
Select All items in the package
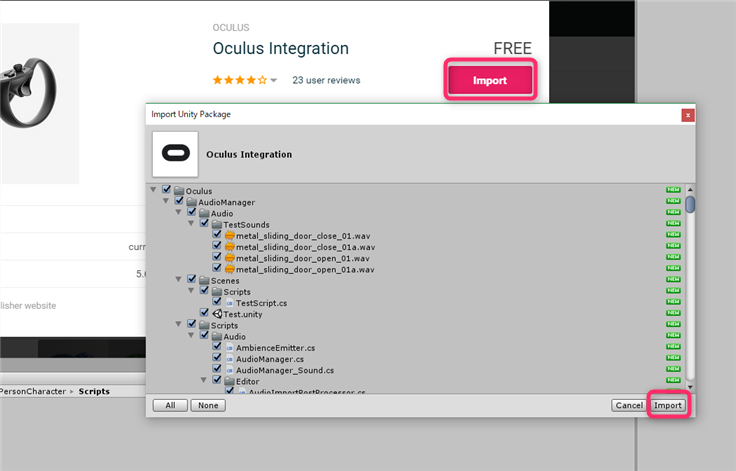170,405
